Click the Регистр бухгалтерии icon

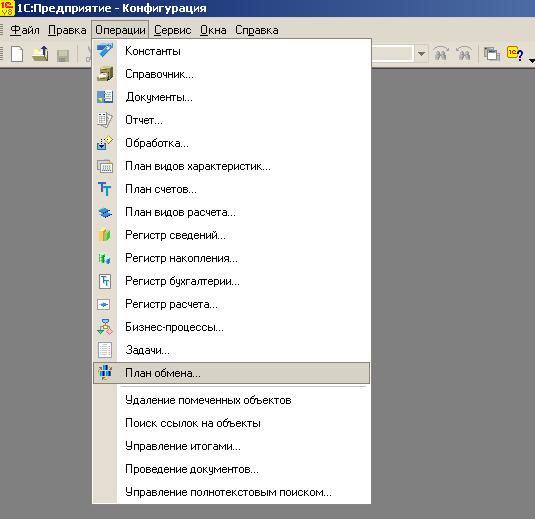pyautogui.click(x=104, y=281)
